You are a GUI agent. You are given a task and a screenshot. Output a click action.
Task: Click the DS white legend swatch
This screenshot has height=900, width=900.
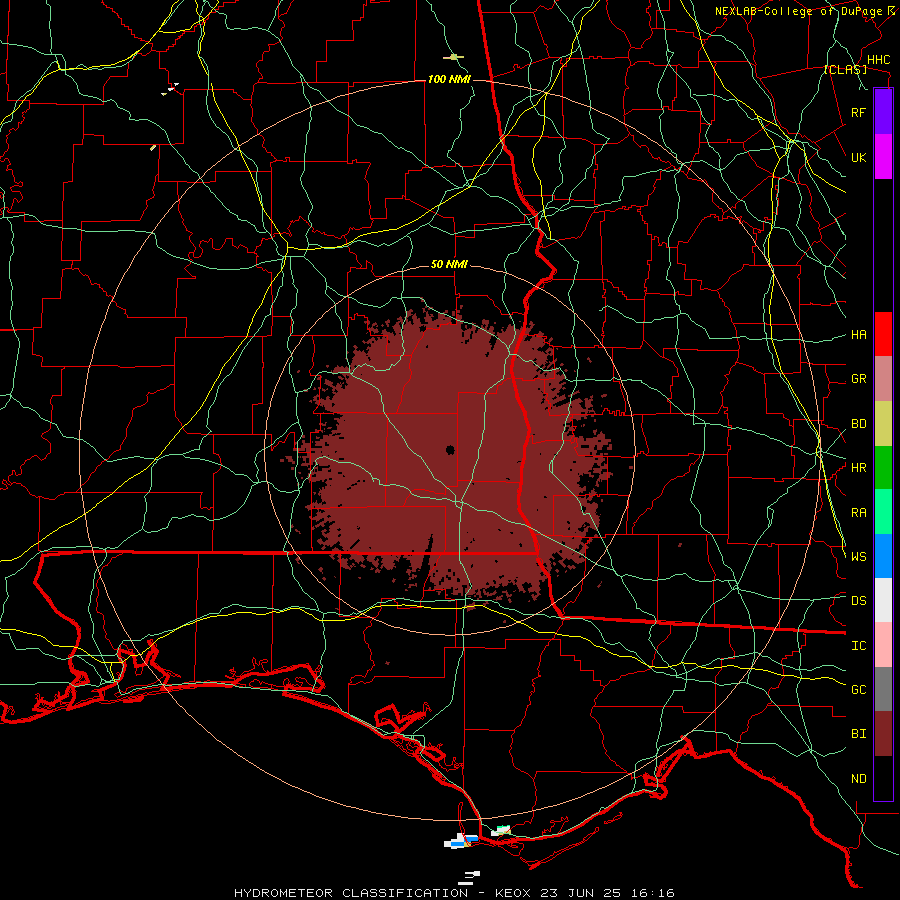[883, 600]
